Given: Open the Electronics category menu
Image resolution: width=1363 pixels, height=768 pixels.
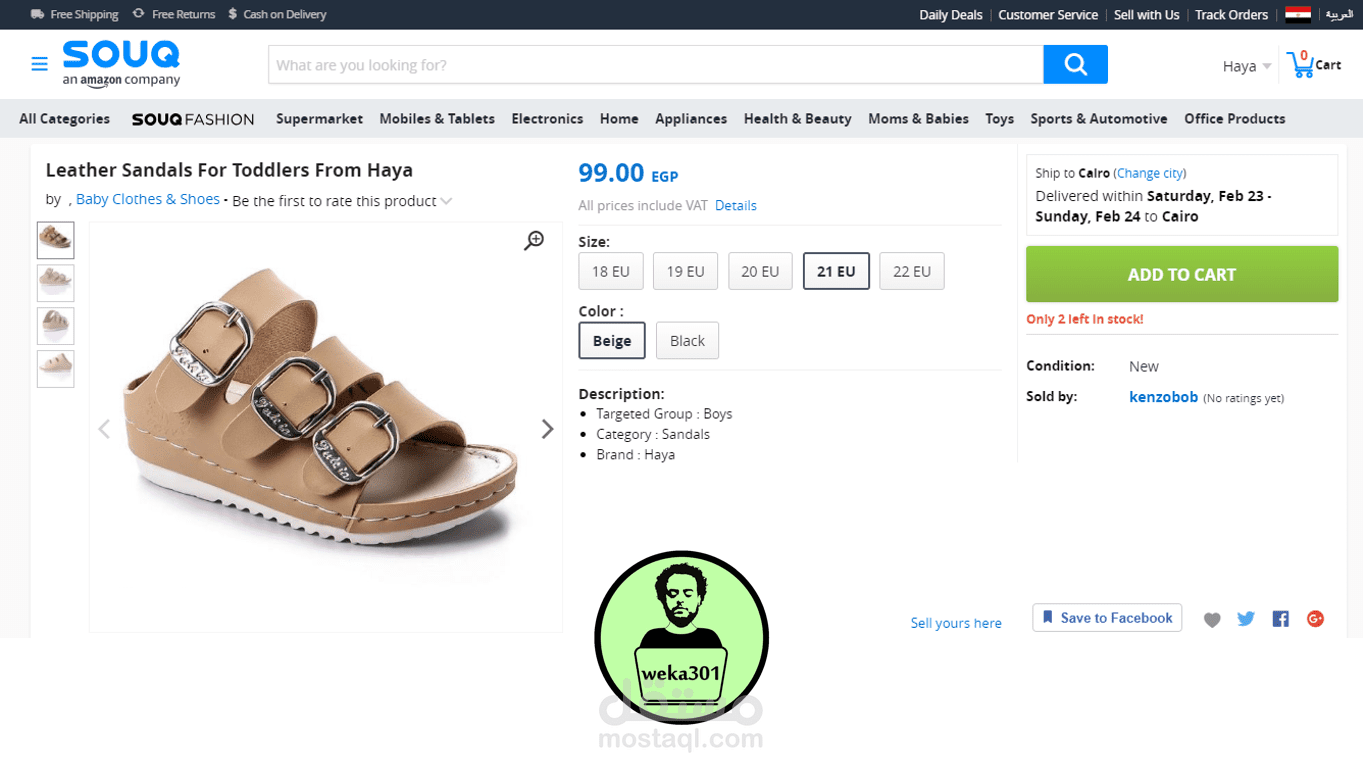Looking at the screenshot, I should tap(547, 119).
